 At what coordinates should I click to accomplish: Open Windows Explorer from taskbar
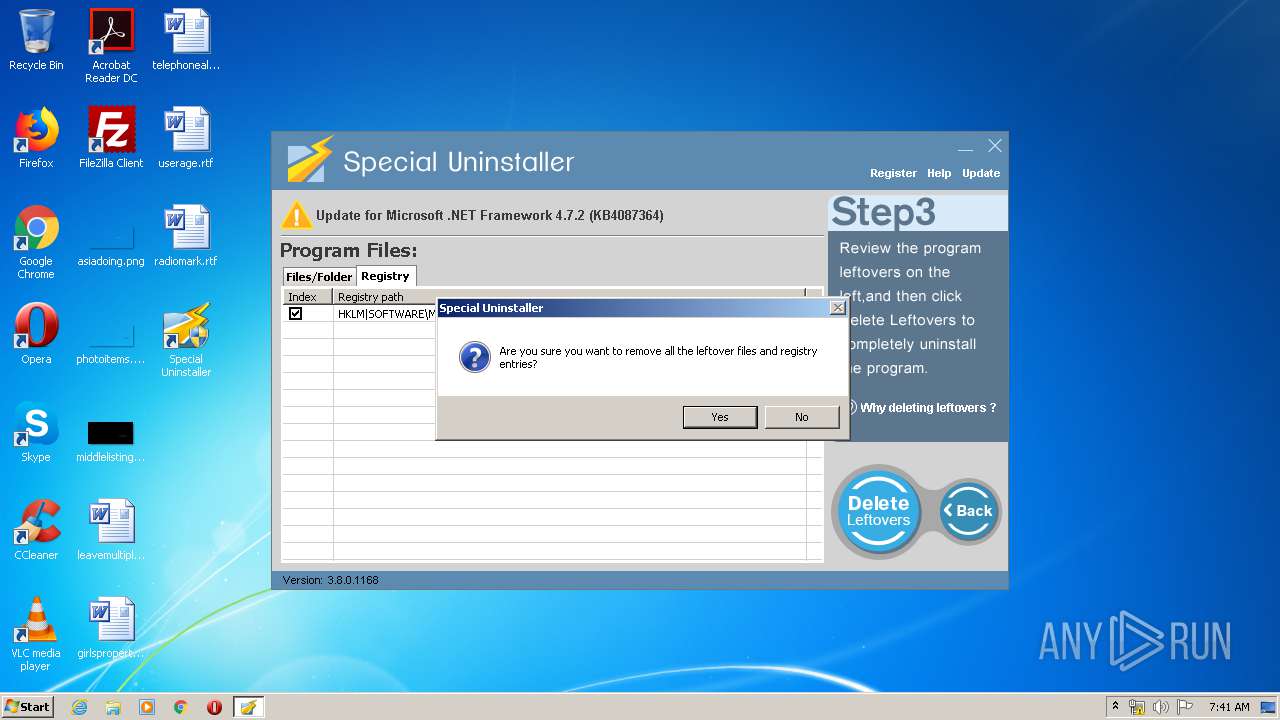coord(113,707)
